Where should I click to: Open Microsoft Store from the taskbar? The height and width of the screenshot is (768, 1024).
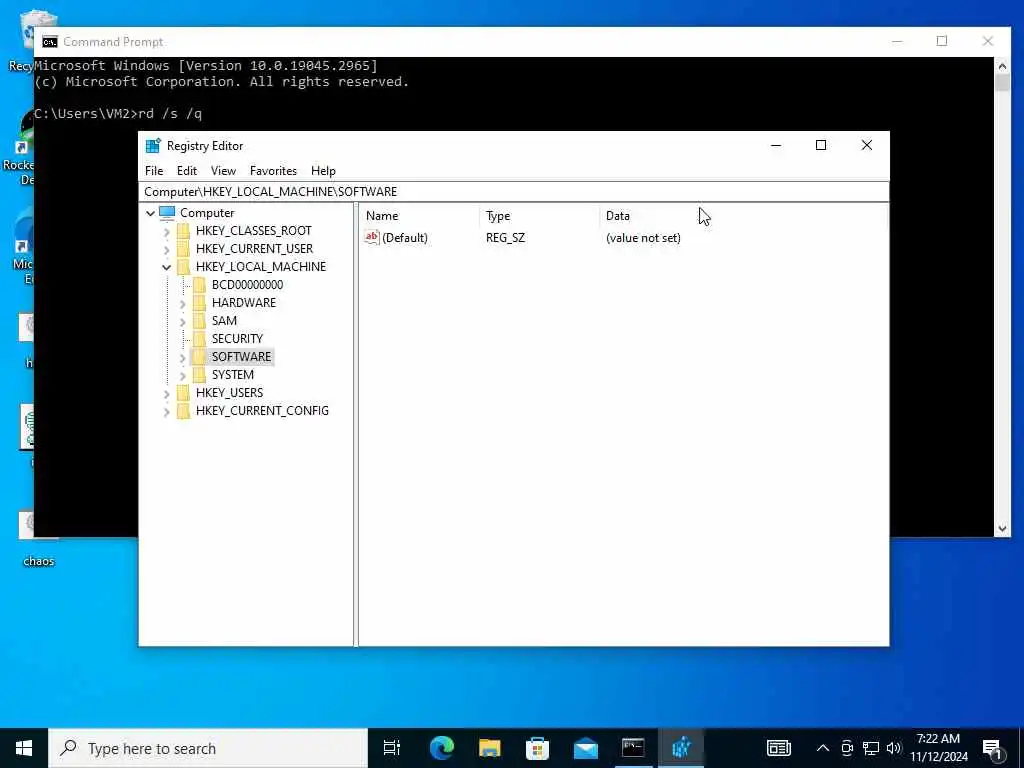tap(537, 748)
